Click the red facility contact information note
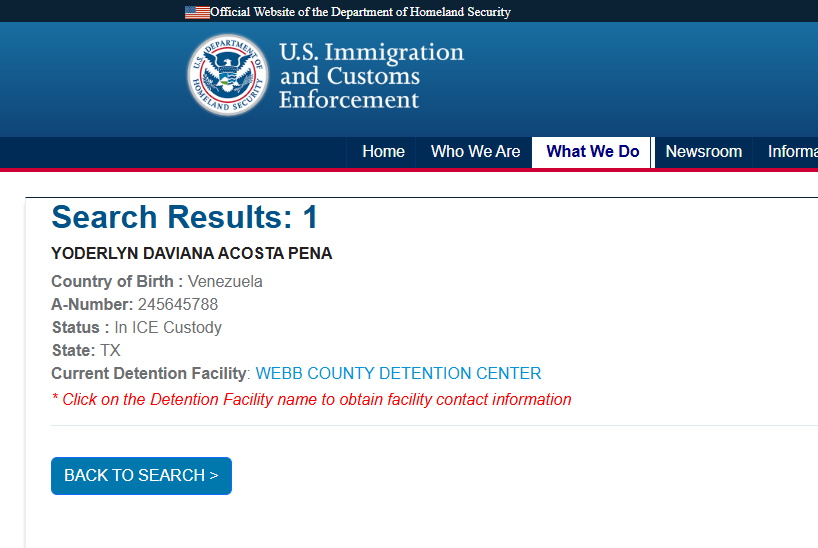The image size is (818, 548). 311,399
